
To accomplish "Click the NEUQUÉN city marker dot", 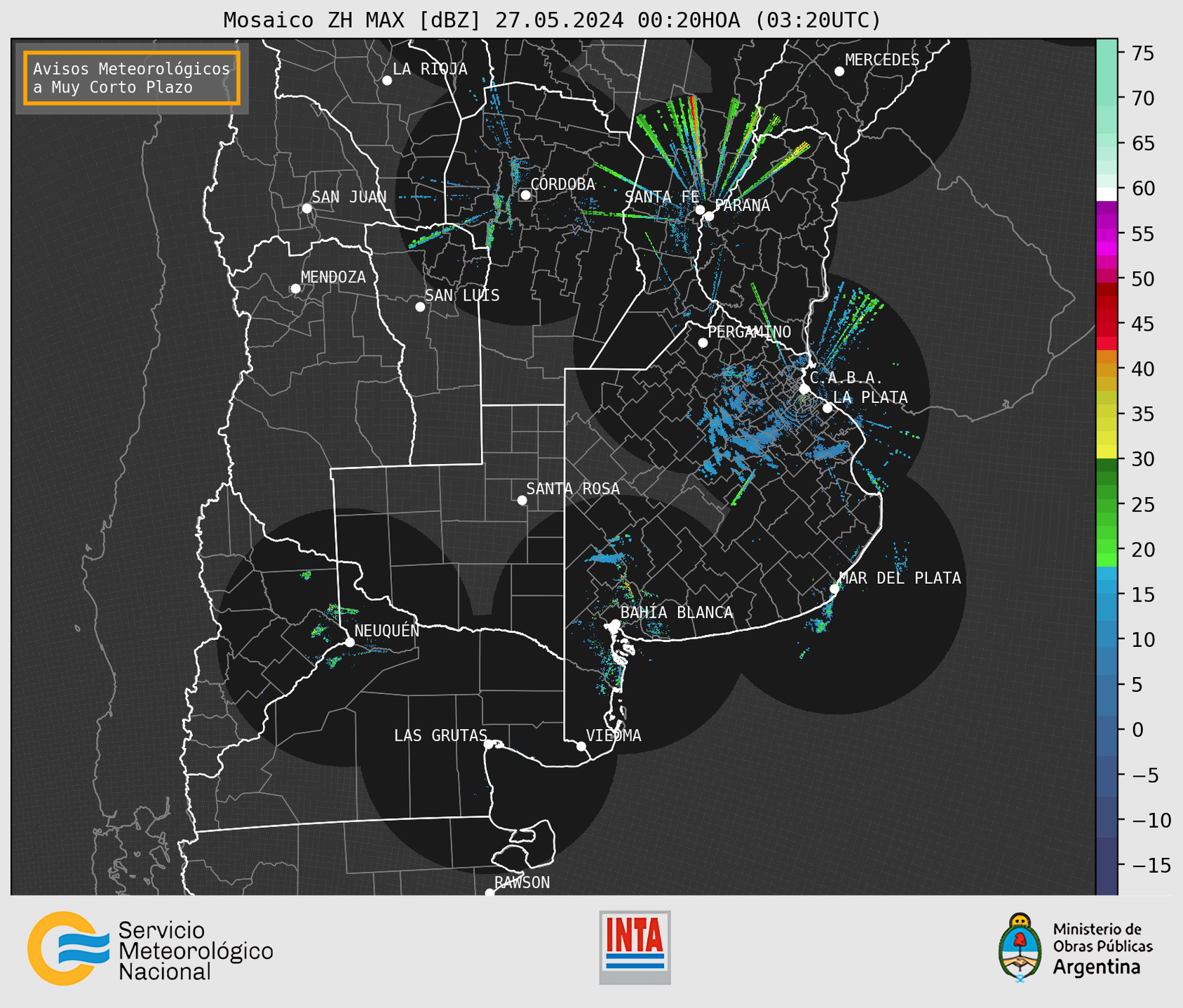I will (x=349, y=642).
